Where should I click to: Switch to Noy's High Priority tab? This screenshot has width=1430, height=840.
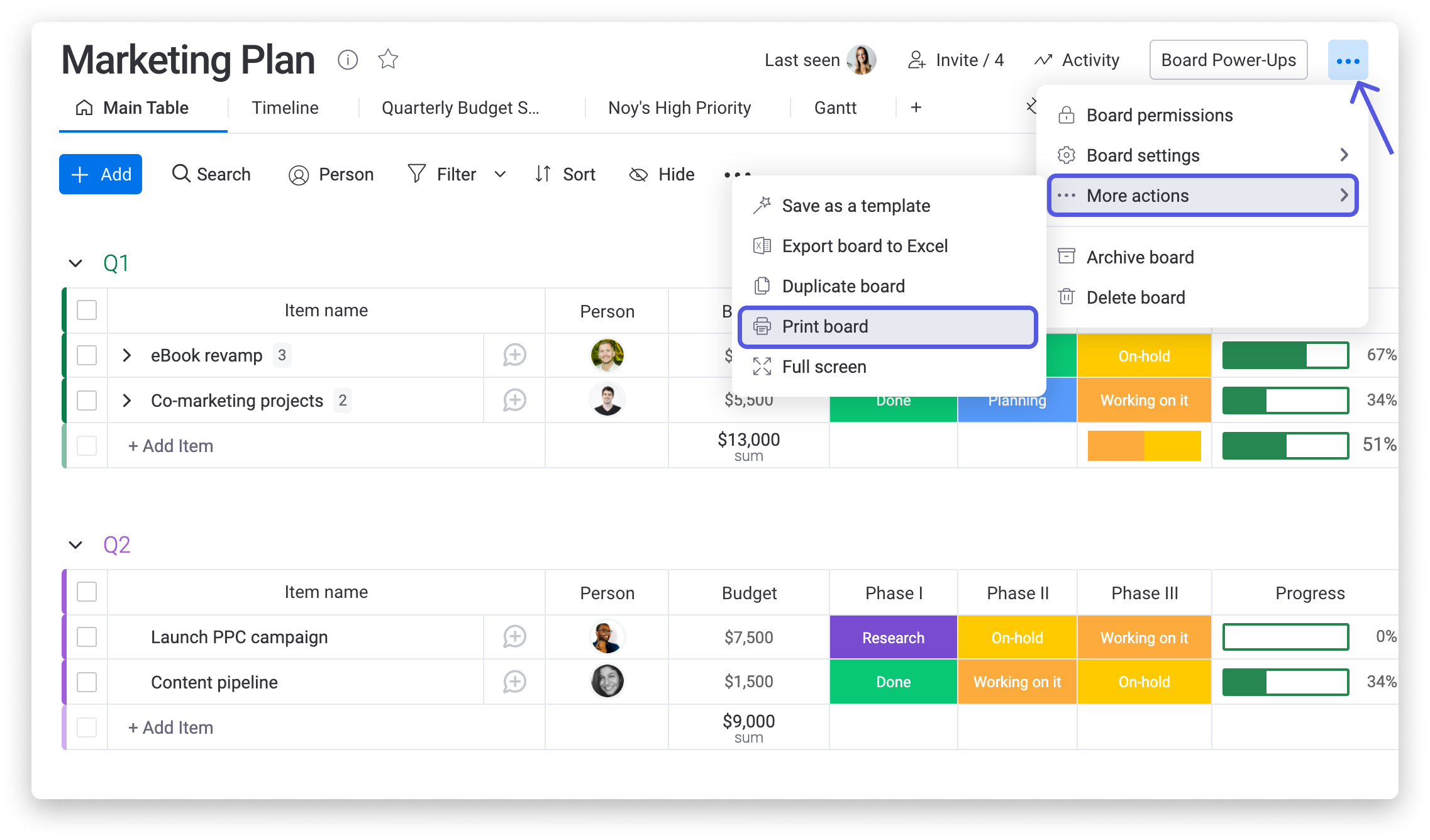click(x=679, y=108)
